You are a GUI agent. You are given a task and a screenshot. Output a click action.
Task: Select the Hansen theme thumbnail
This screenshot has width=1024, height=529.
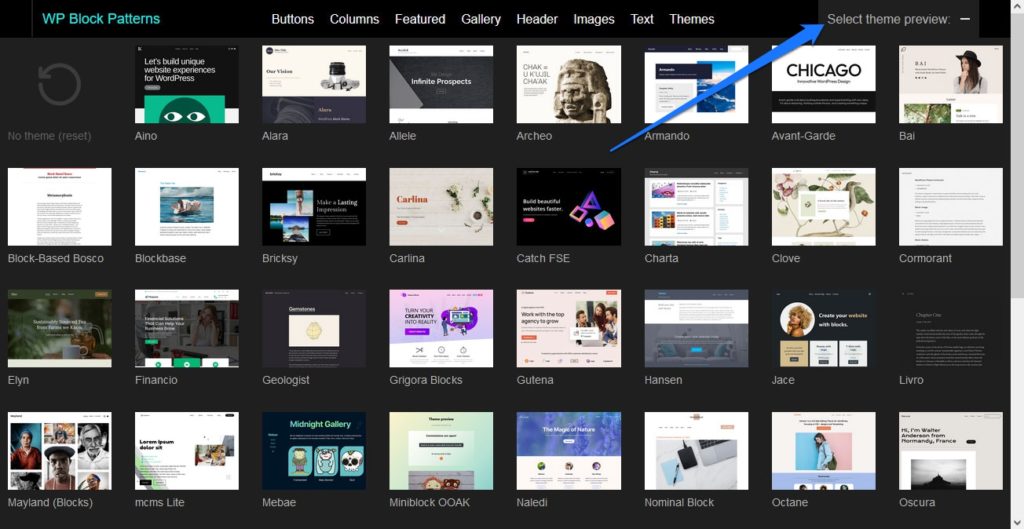(x=696, y=329)
